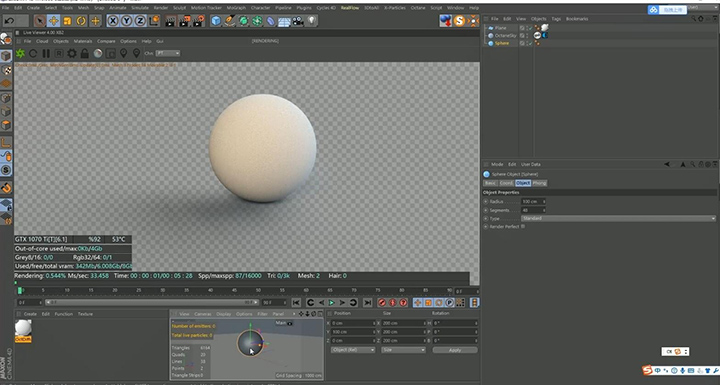Viewport: 720px width, 385px height.
Task: Activate the Move tool
Action: [x=53, y=21]
